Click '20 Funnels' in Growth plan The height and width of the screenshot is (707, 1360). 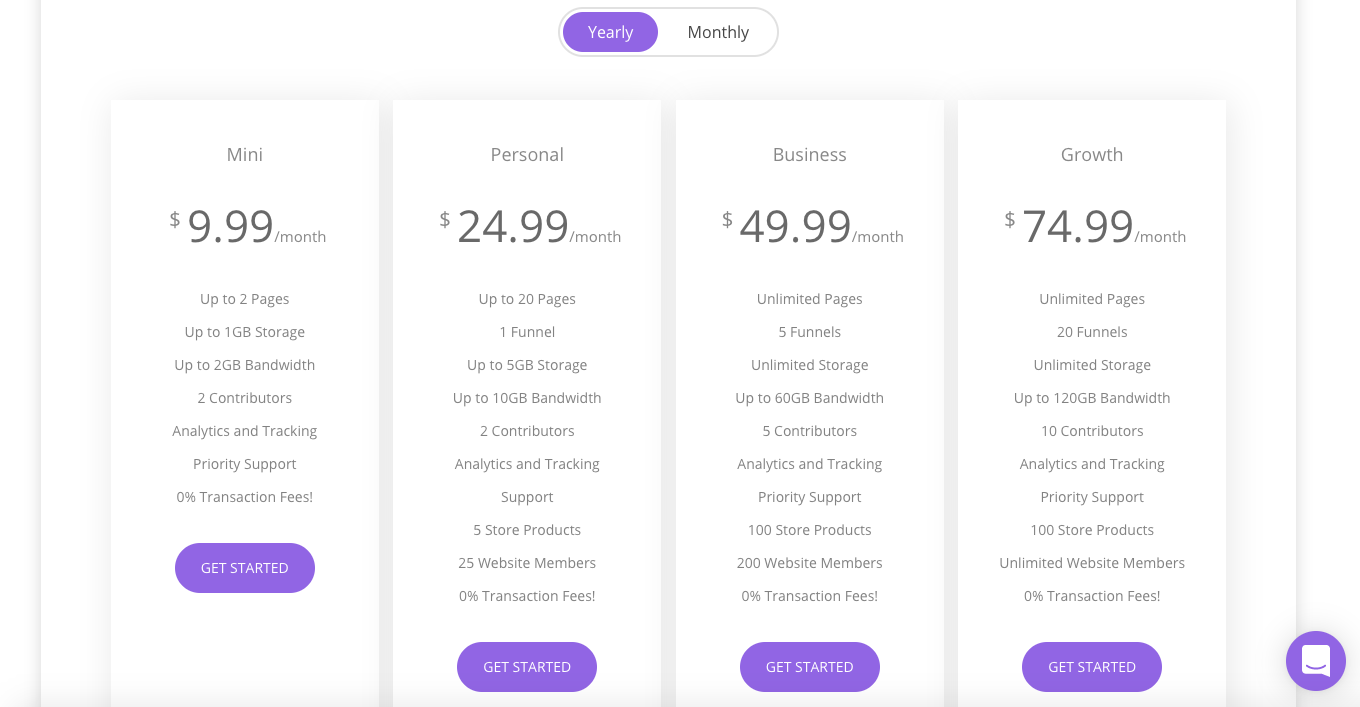coord(1092,332)
